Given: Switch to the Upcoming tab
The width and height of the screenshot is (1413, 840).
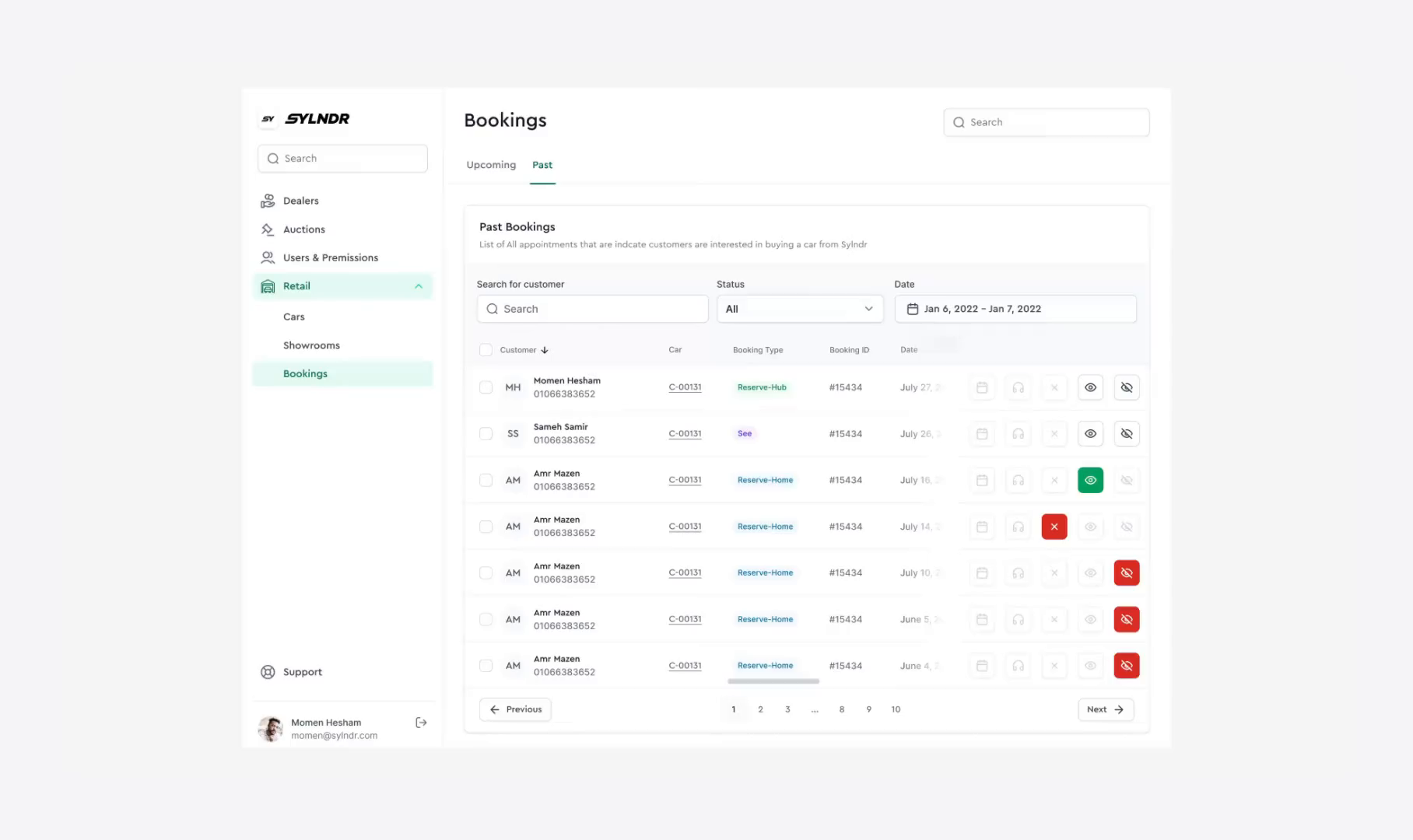Looking at the screenshot, I should coord(490,165).
